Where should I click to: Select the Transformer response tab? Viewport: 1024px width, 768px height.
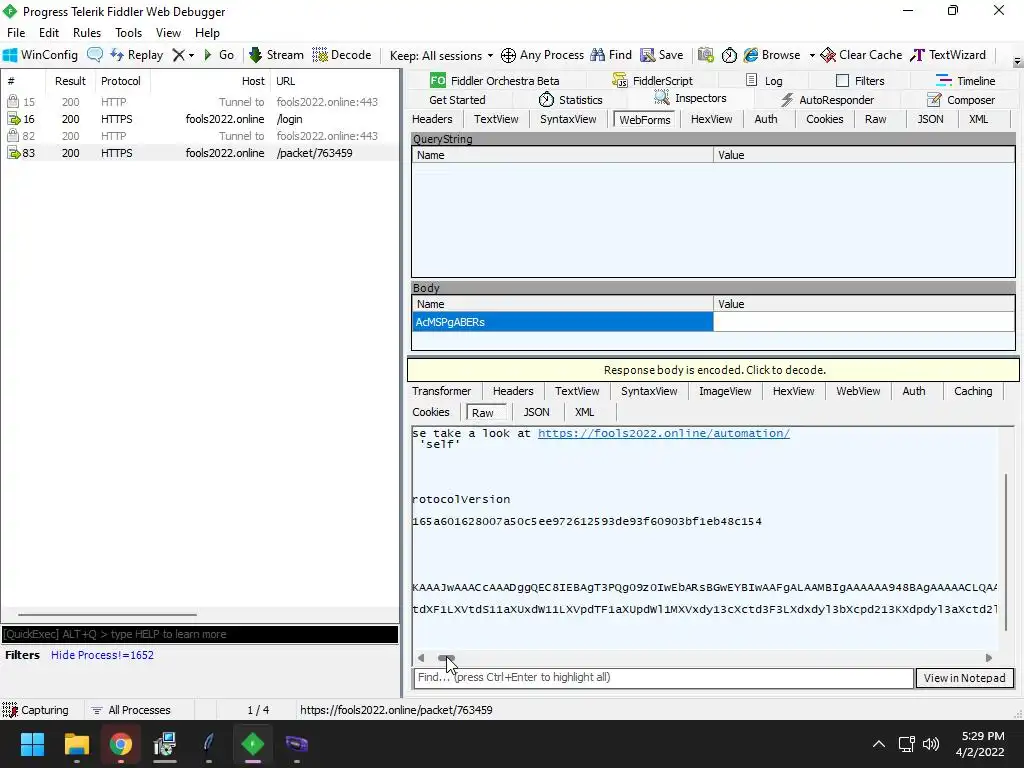[x=441, y=391]
